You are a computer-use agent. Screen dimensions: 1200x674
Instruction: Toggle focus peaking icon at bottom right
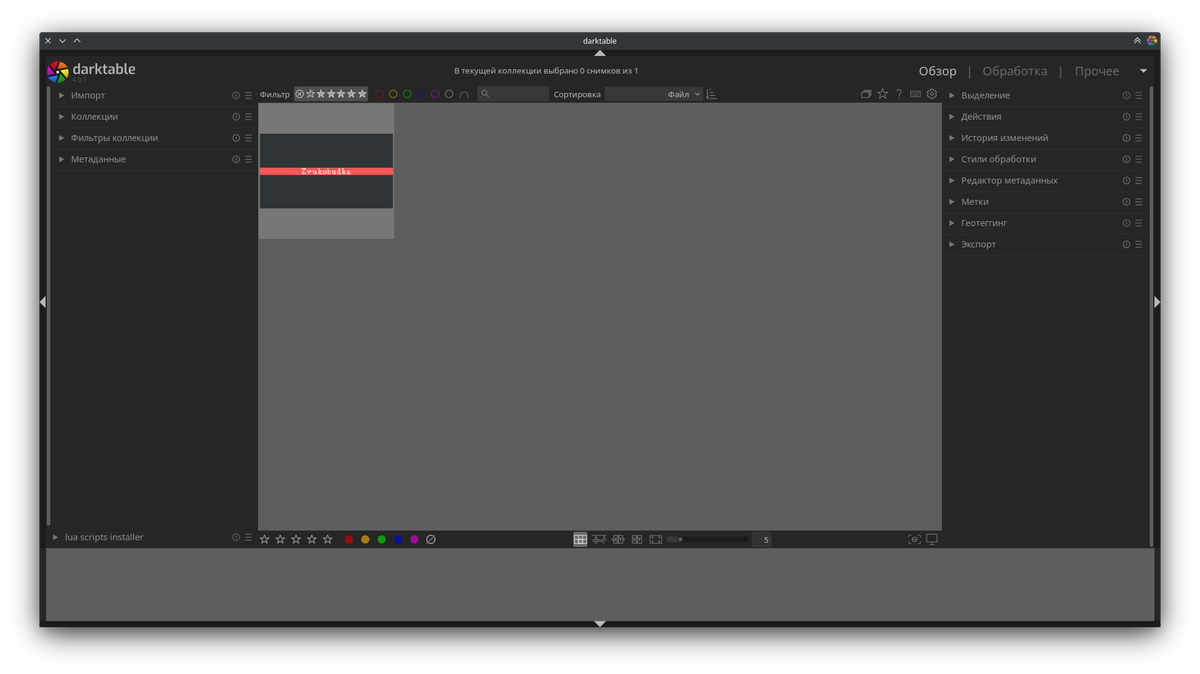pyautogui.click(x=914, y=539)
